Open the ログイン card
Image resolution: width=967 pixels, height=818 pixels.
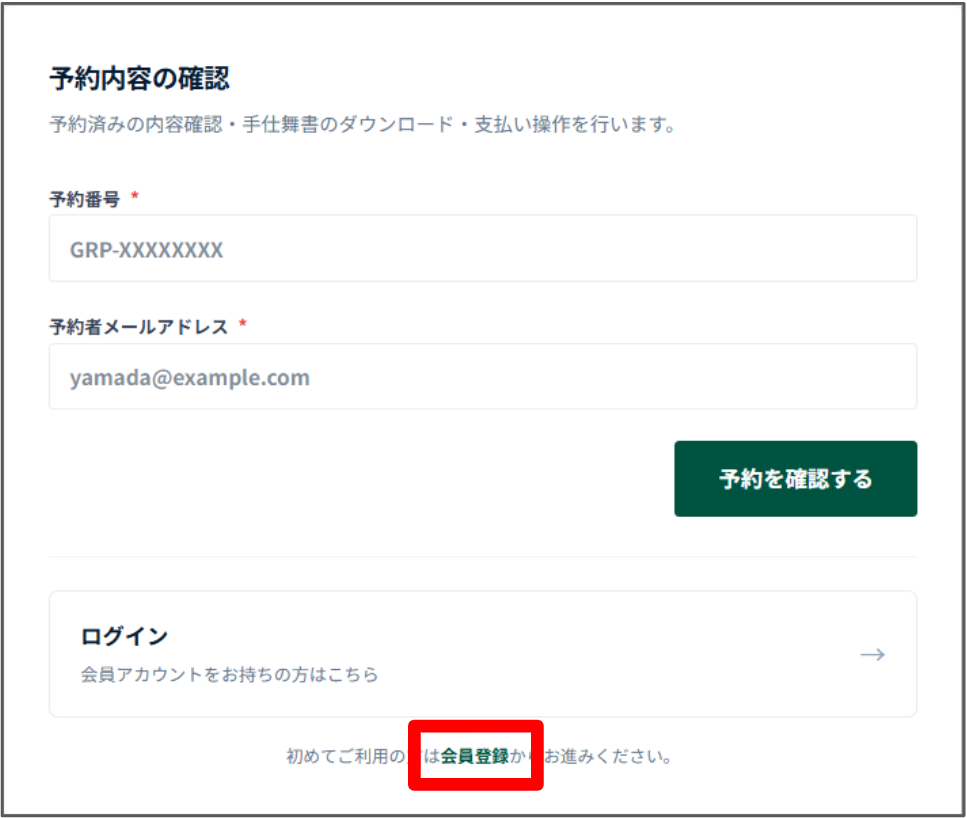tap(483, 654)
